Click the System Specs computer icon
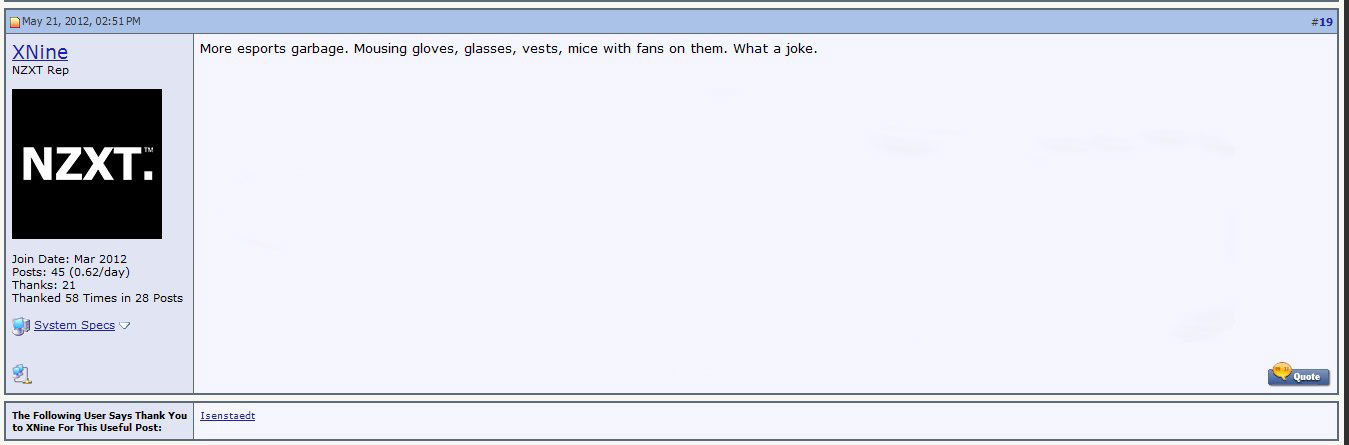 point(21,326)
